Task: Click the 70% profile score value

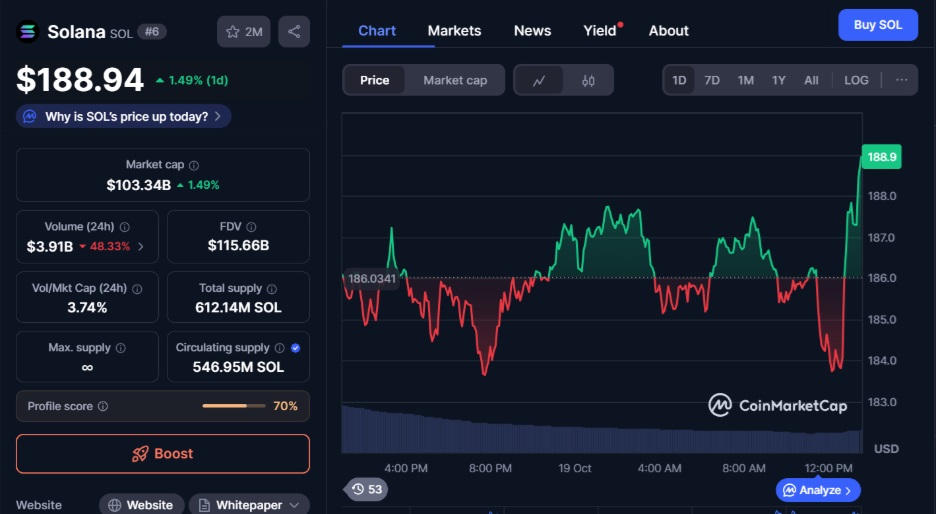Action: click(x=285, y=406)
